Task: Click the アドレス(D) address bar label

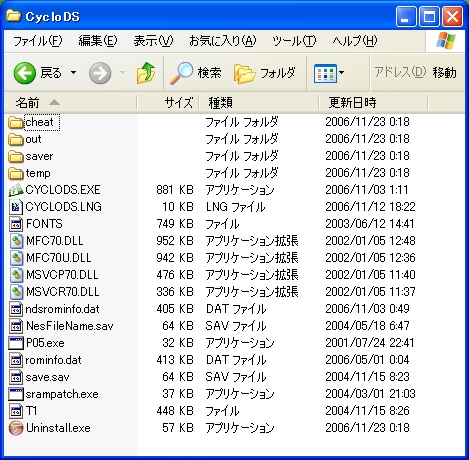Action: pyautogui.click(x=400, y=72)
